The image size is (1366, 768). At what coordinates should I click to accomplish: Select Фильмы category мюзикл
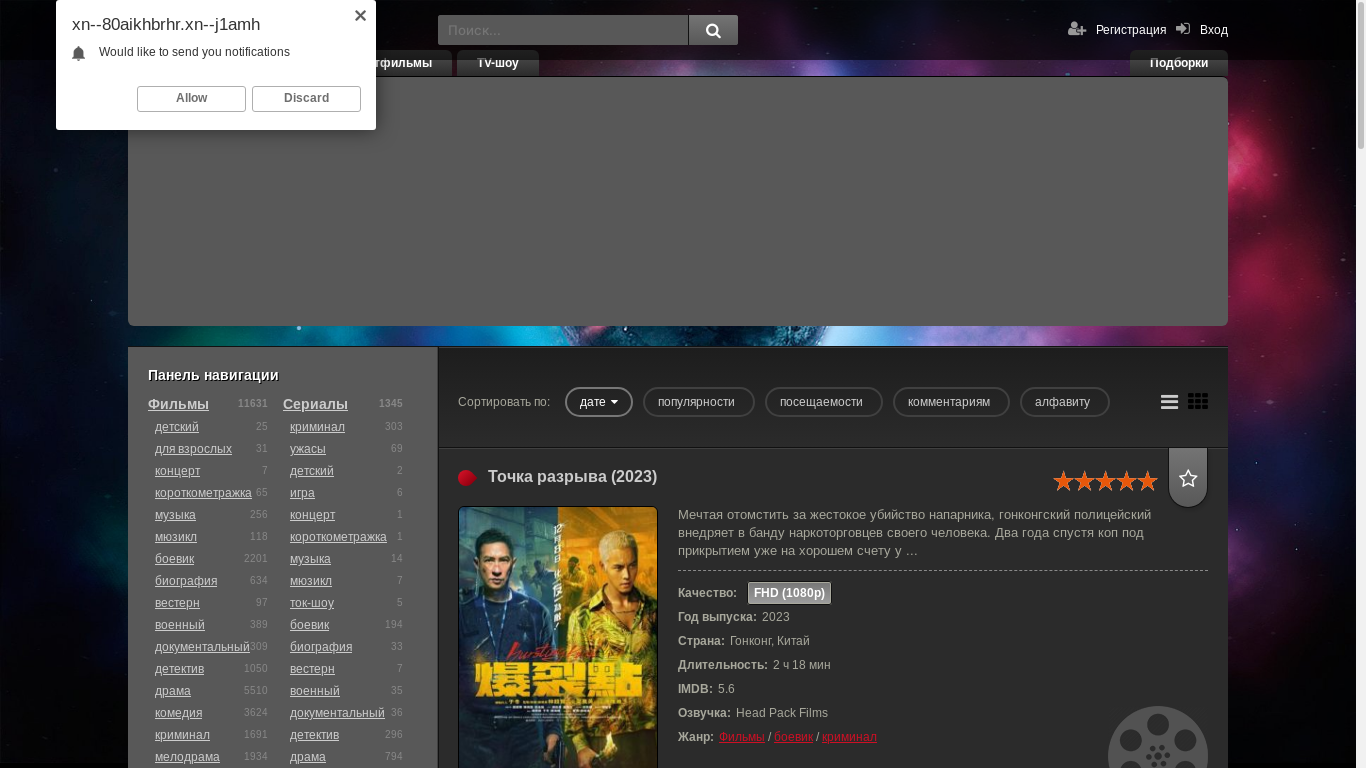point(176,537)
